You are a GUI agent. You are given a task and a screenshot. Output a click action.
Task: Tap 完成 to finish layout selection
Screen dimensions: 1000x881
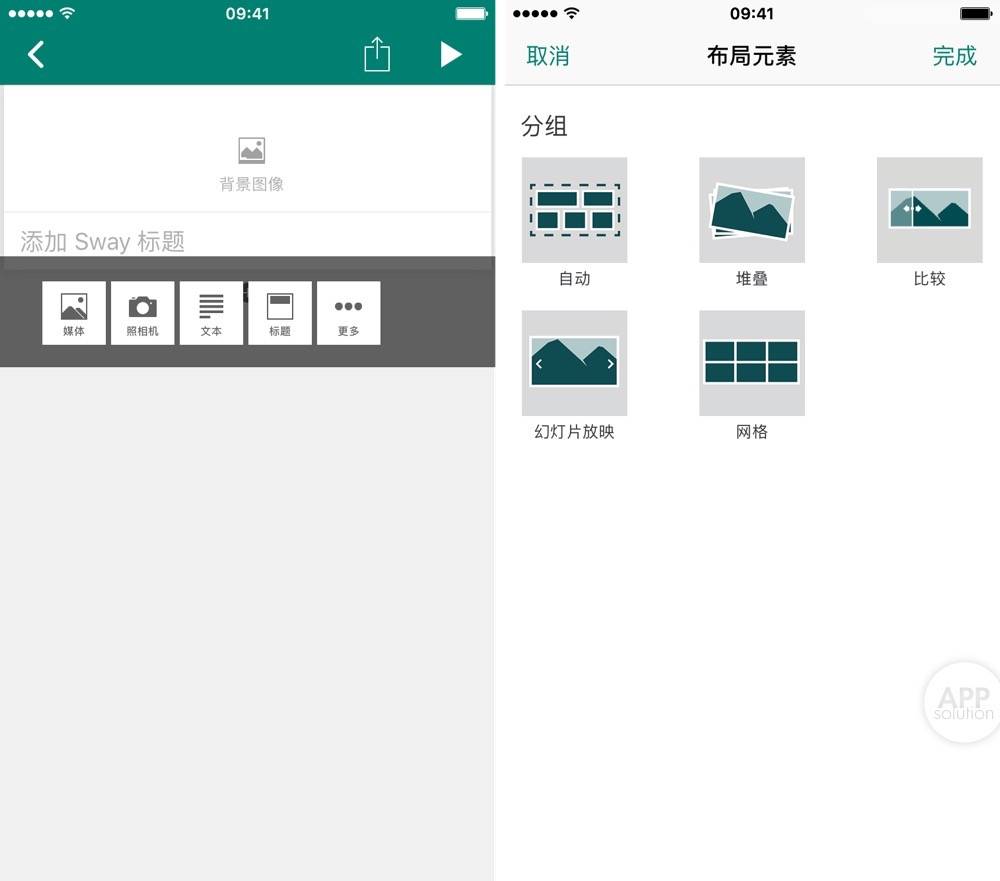(954, 56)
